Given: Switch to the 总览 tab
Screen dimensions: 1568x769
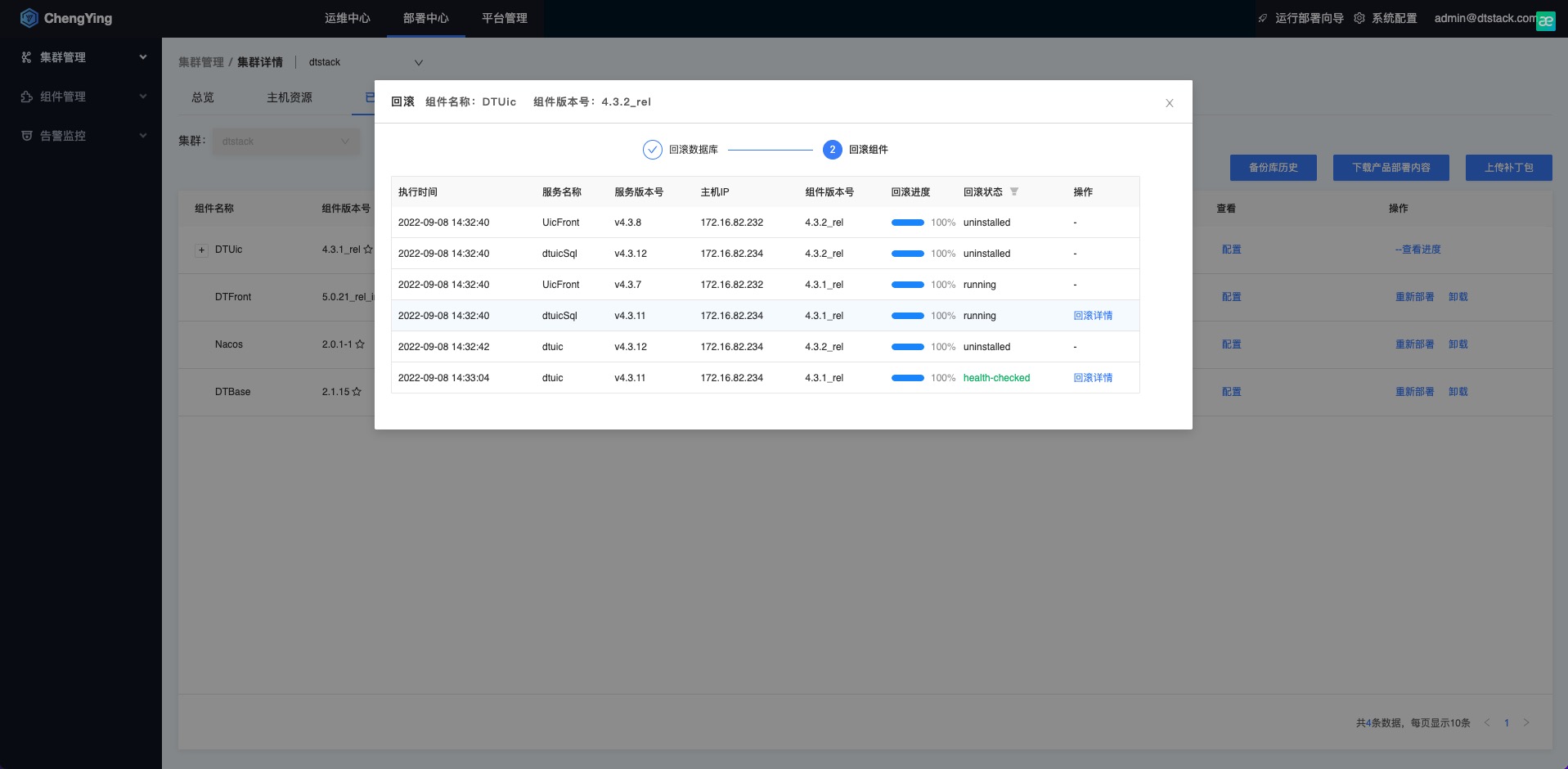Looking at the screenshot, I should pos(203,97).
